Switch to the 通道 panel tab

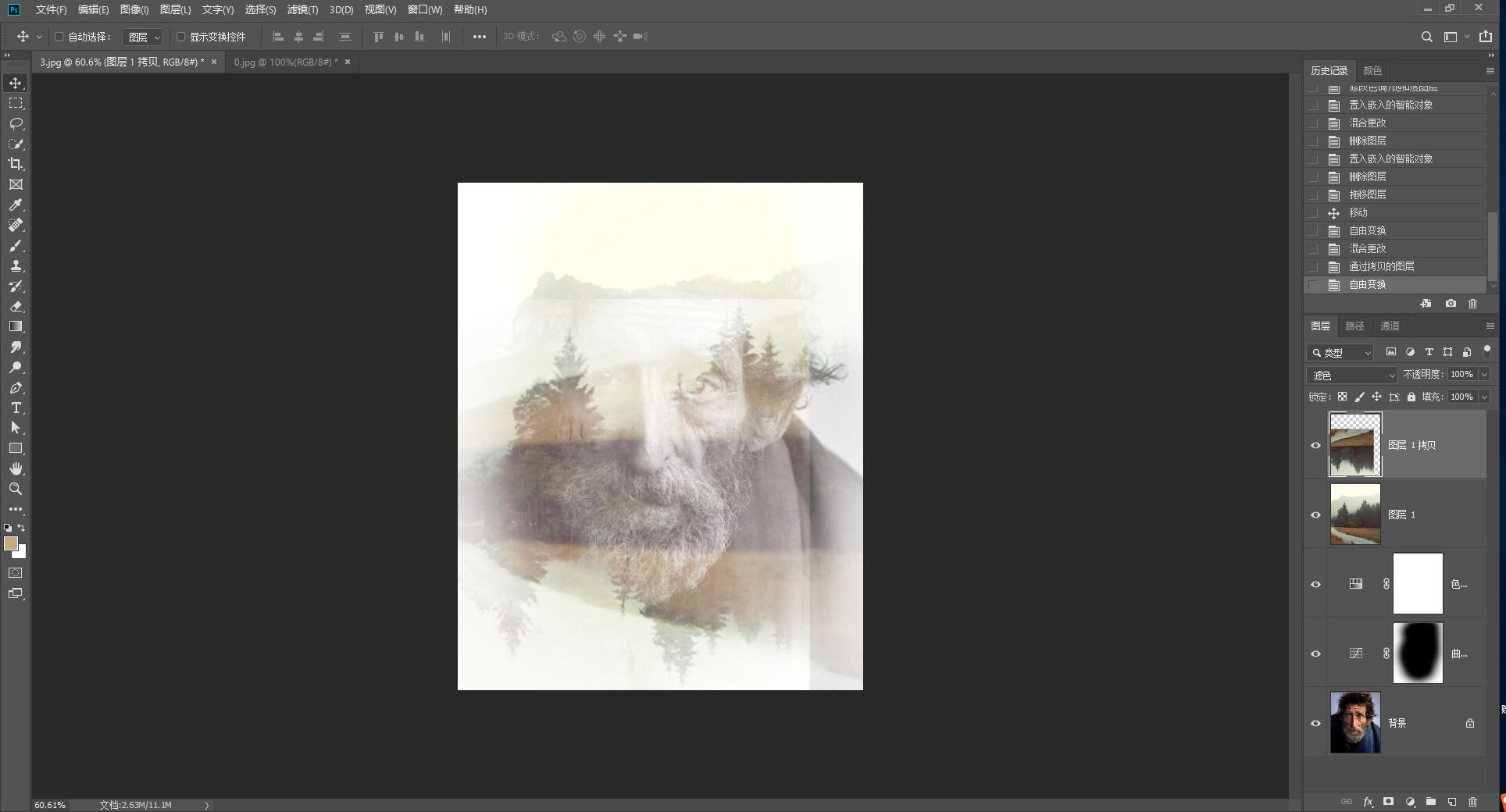[x=1390, y=326]
